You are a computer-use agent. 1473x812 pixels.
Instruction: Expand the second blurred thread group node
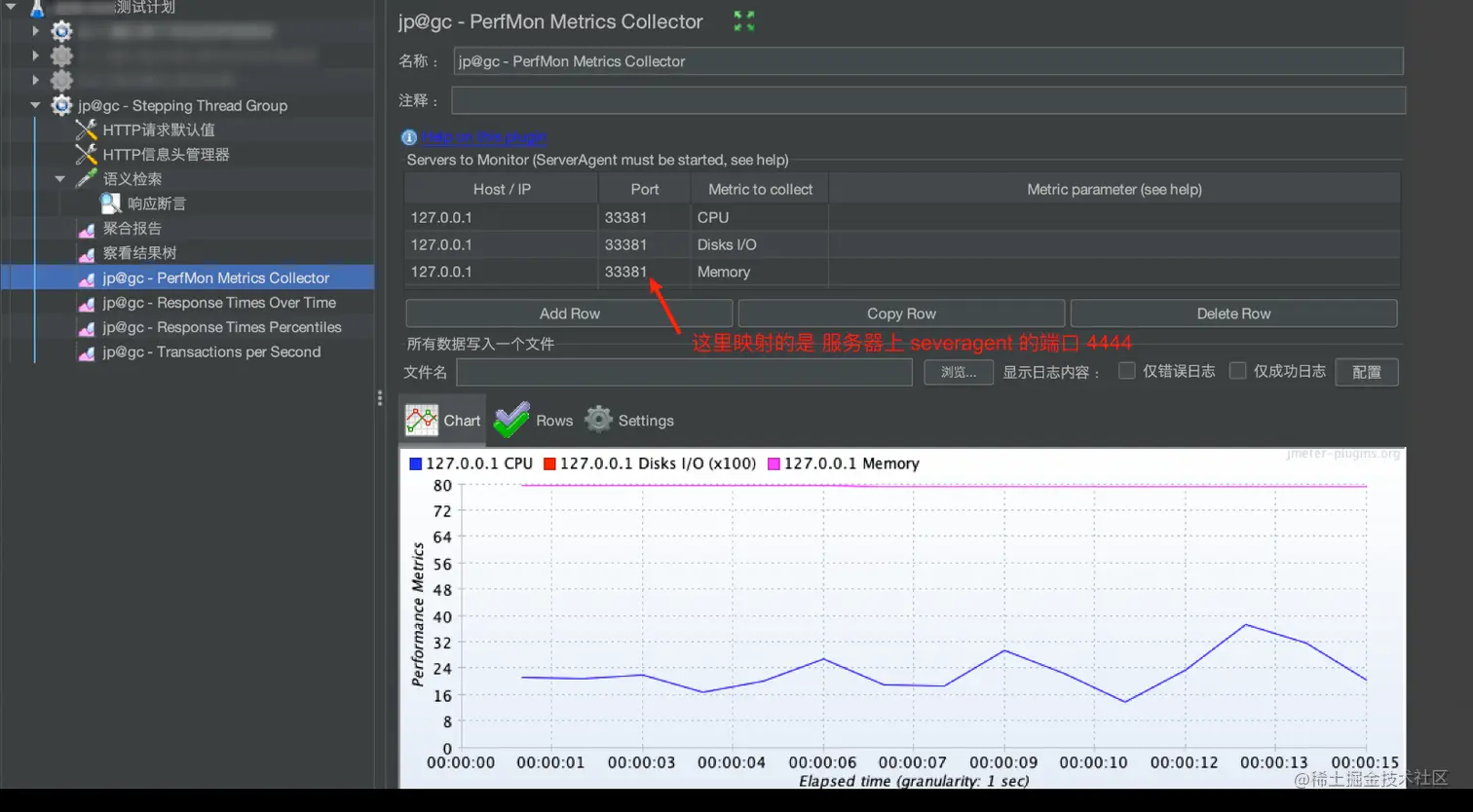[x=35, y=55]
